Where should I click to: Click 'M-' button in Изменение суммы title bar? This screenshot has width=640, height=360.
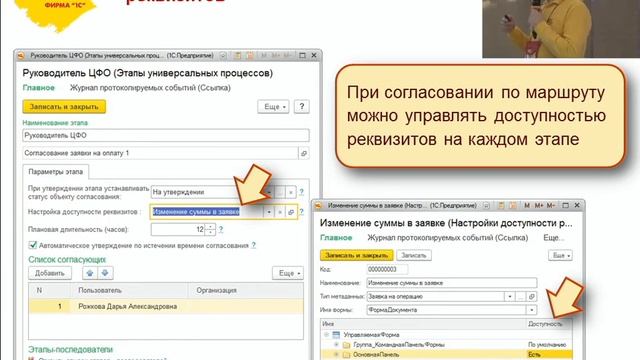pyautogui.click(x=551, y=205)
